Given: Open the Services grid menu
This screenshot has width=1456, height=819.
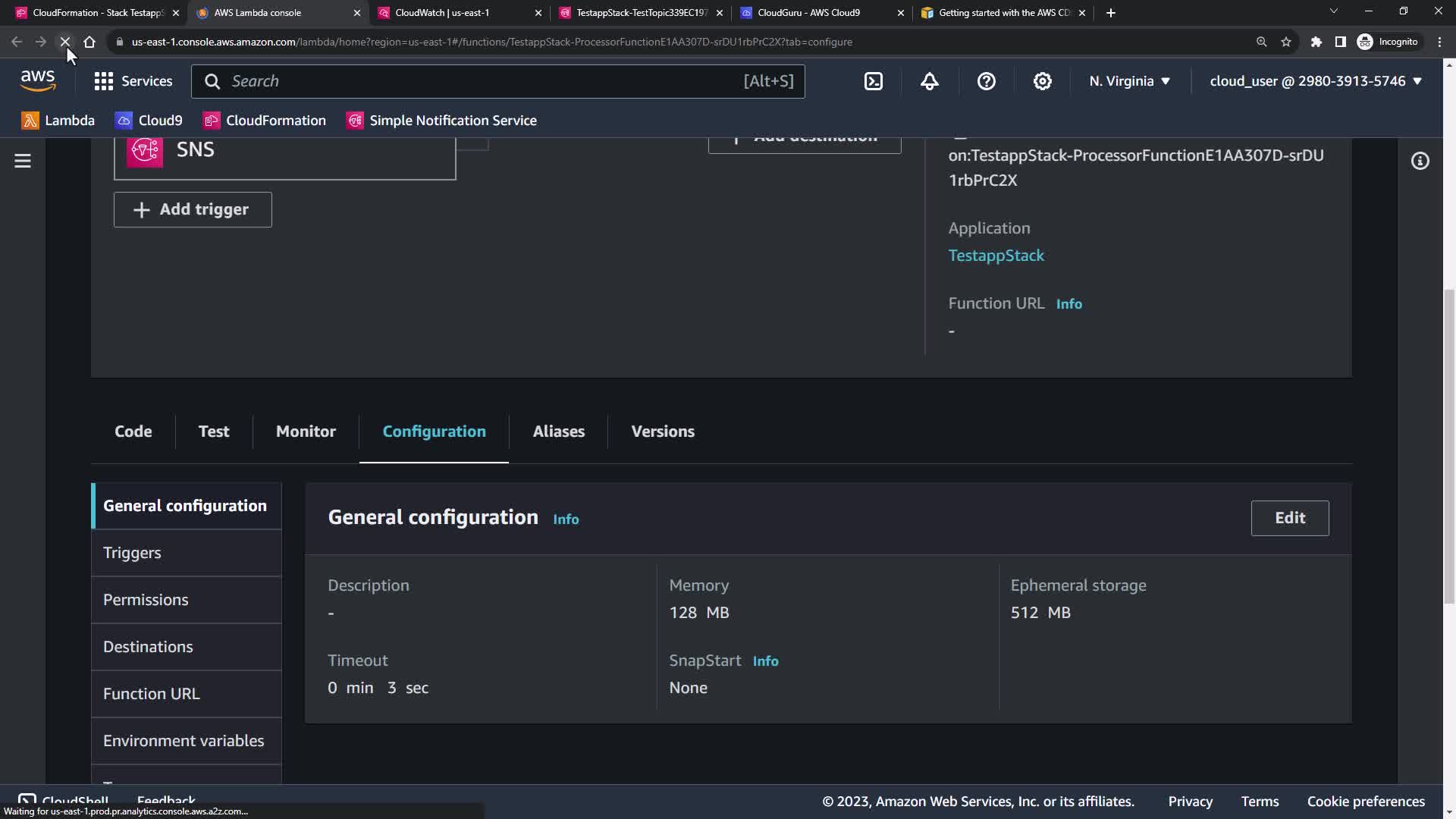Looking at the screenshot, I should (104, 81).
